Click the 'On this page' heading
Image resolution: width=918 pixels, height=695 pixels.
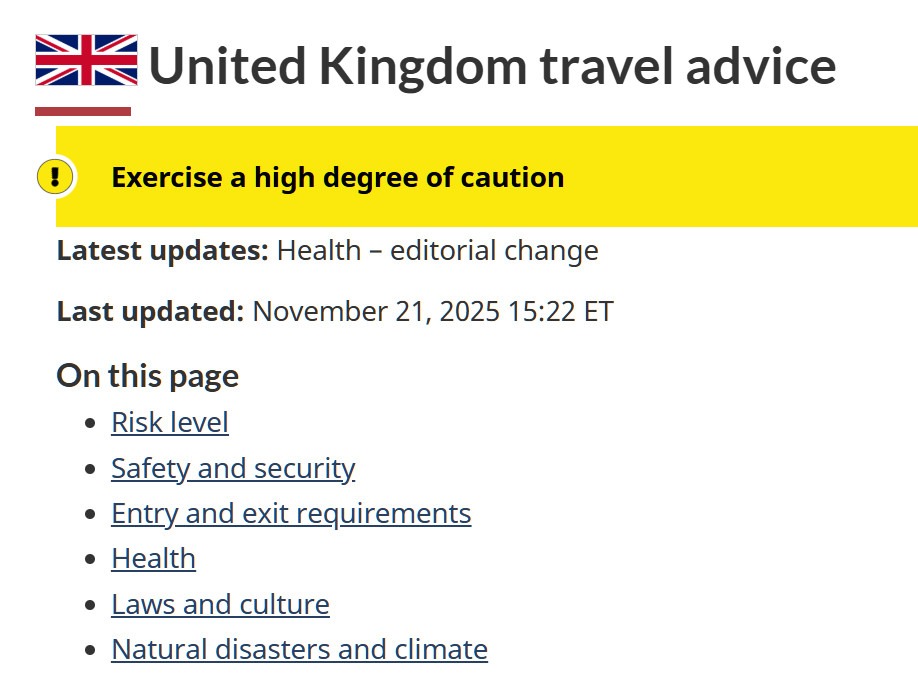148,376
